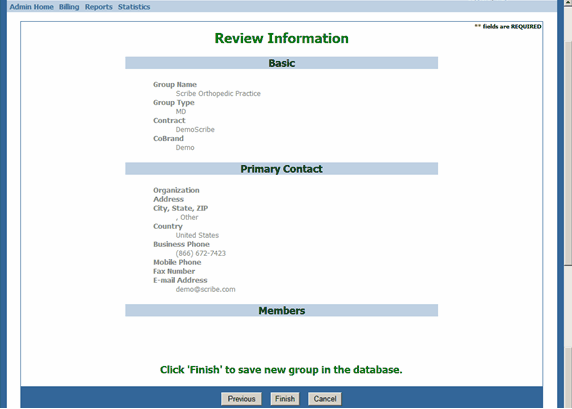
Task: Click Finish to save the group
Action: coord(285,399)
